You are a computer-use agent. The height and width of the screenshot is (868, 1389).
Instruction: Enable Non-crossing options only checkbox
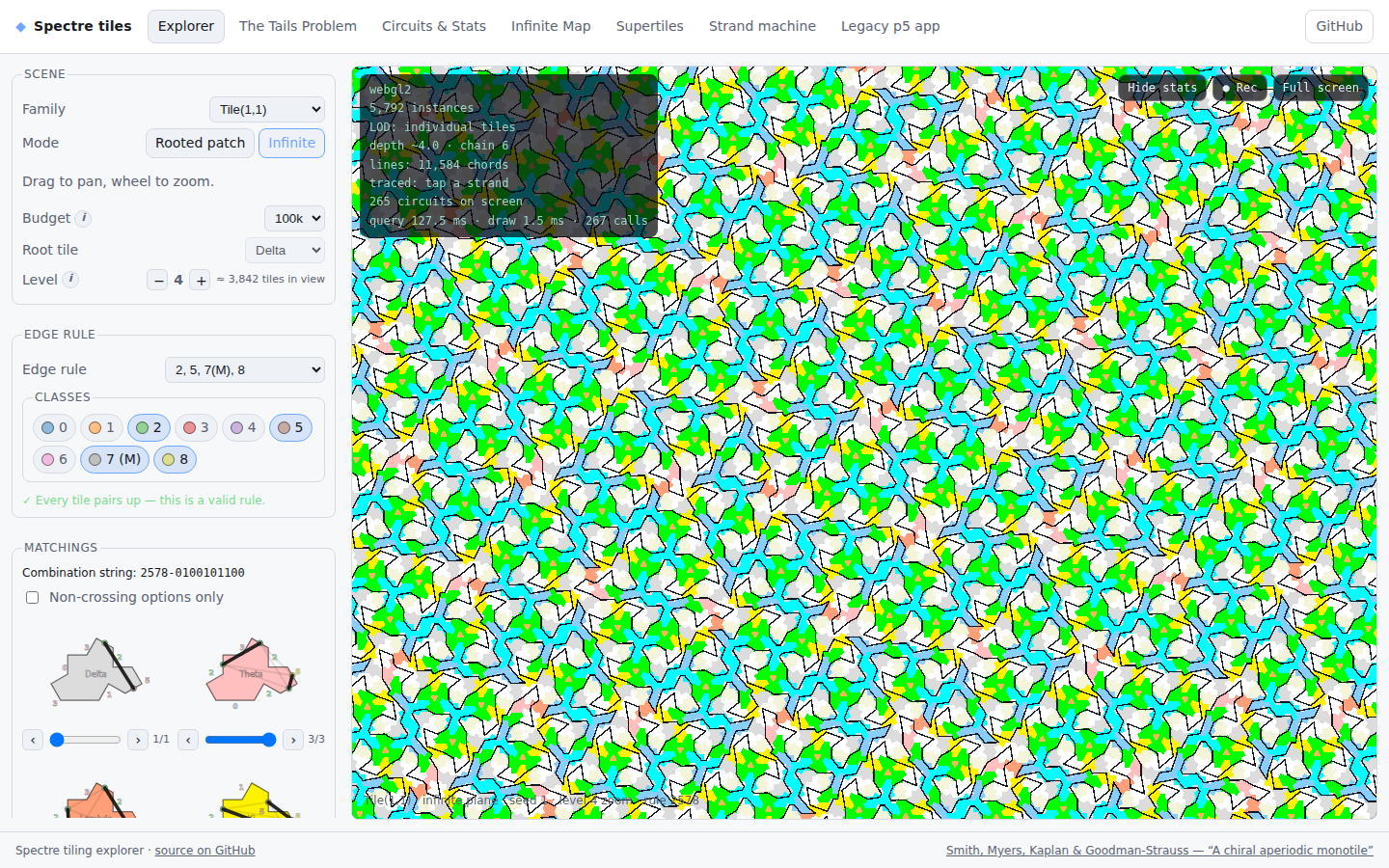[x=33, y=598]
